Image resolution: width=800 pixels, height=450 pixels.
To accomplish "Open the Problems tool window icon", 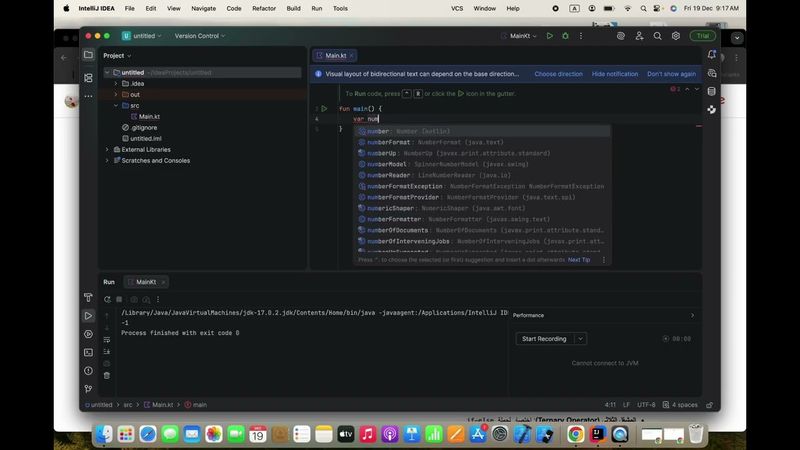I will (88, 370).
